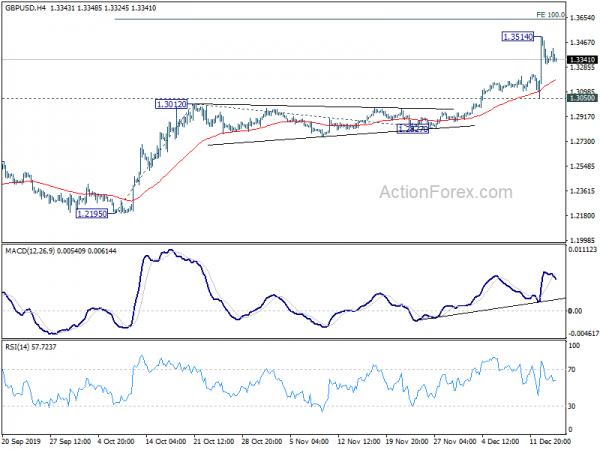Click the RSI 70 level label
Viewport: 600px width, 450px height.
[572, 370]
